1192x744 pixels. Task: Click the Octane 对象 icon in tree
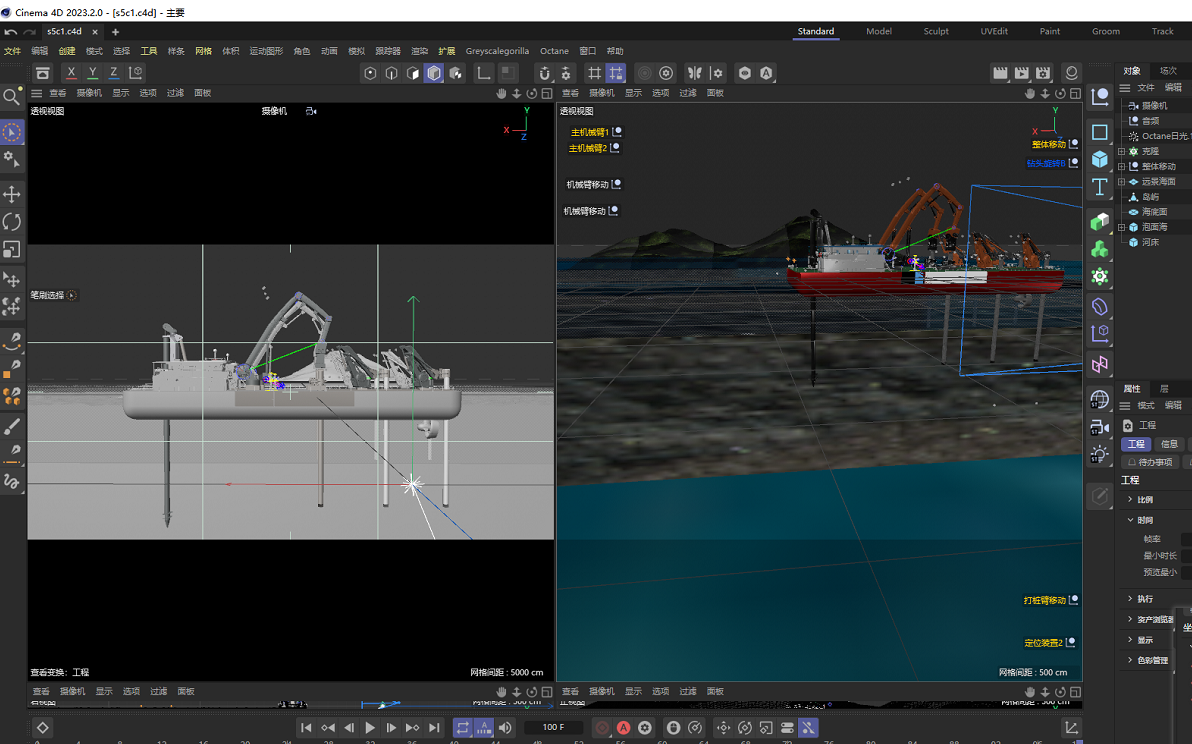pos(1133,136)
